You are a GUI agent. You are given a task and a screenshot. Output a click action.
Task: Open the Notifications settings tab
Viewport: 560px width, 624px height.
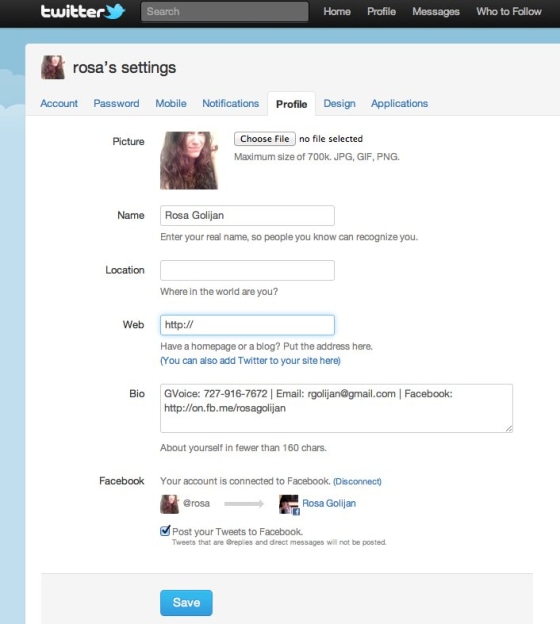[230, 103]
